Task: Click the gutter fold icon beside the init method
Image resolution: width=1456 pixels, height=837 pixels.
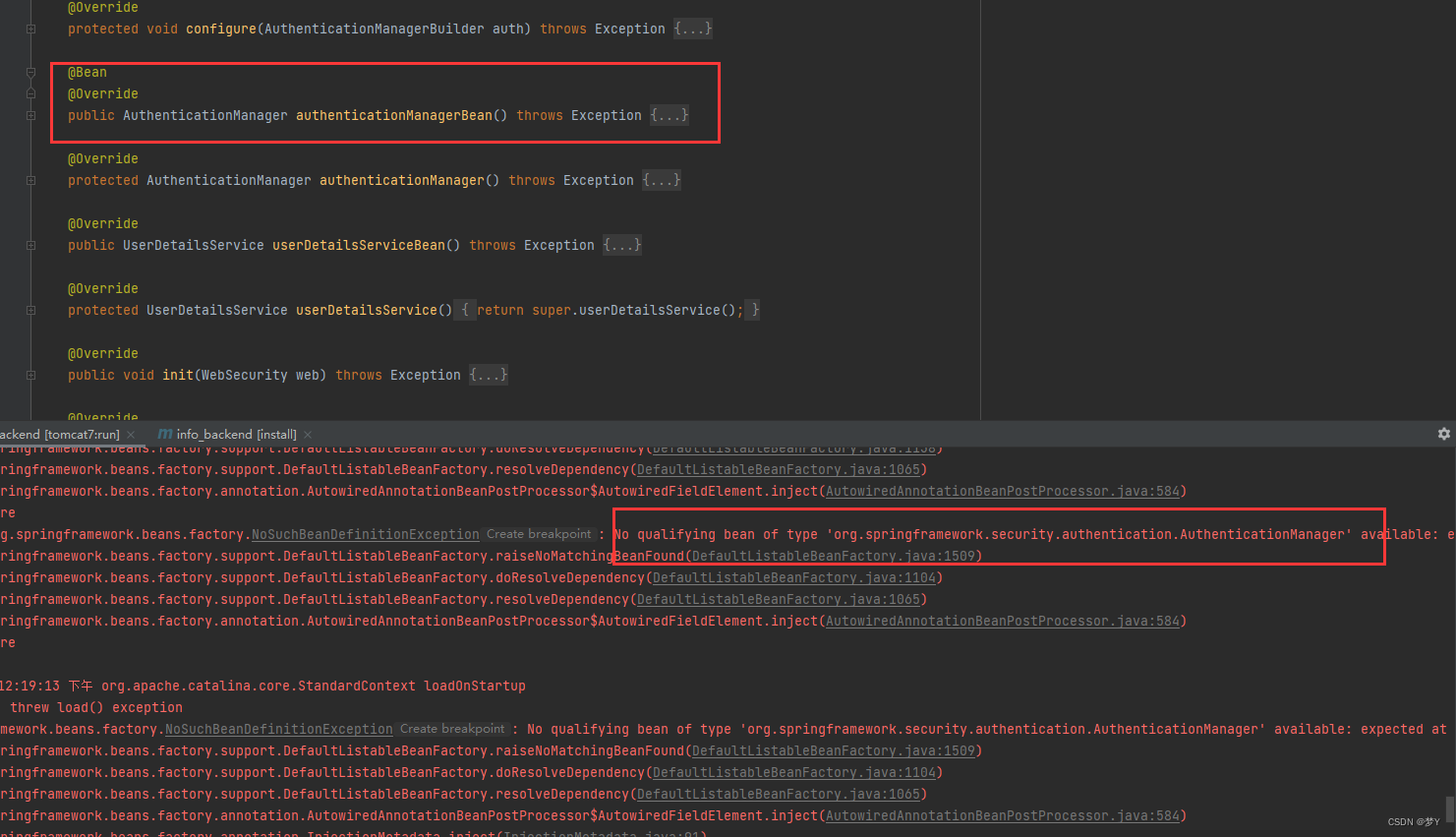Action: click(x=30, y=375)
